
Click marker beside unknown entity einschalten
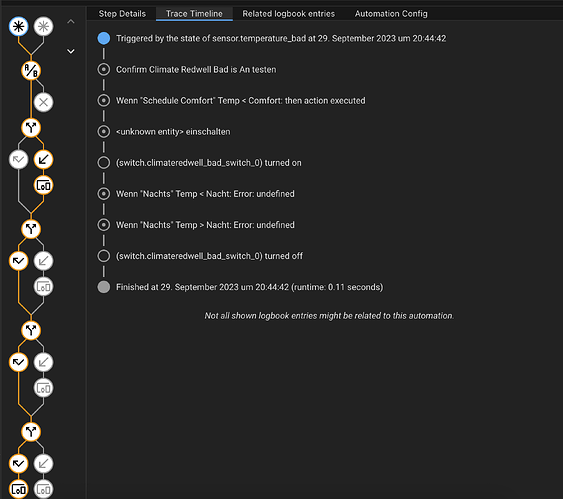104,131
